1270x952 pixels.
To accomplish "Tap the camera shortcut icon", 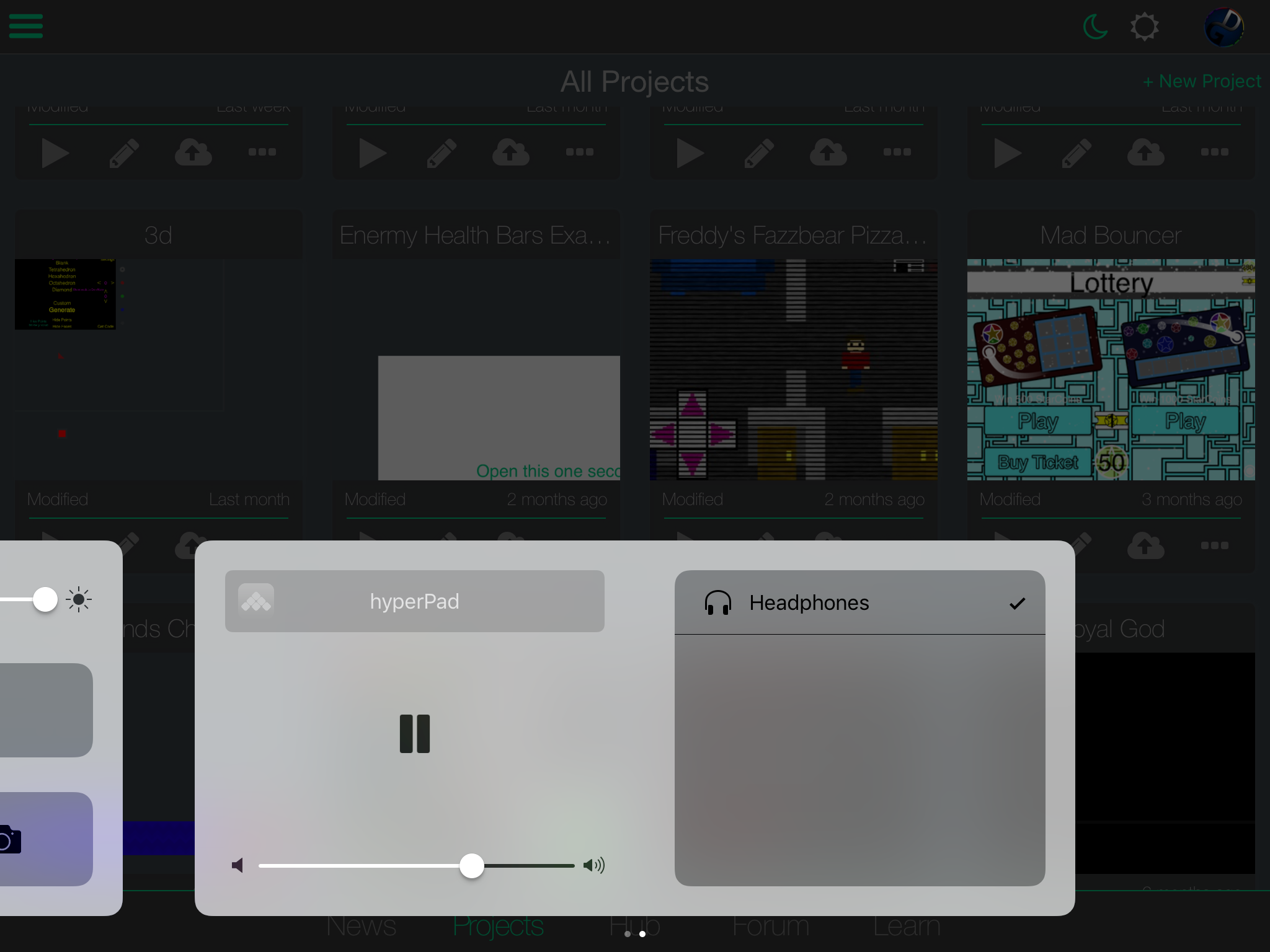I will coord(9,840).
